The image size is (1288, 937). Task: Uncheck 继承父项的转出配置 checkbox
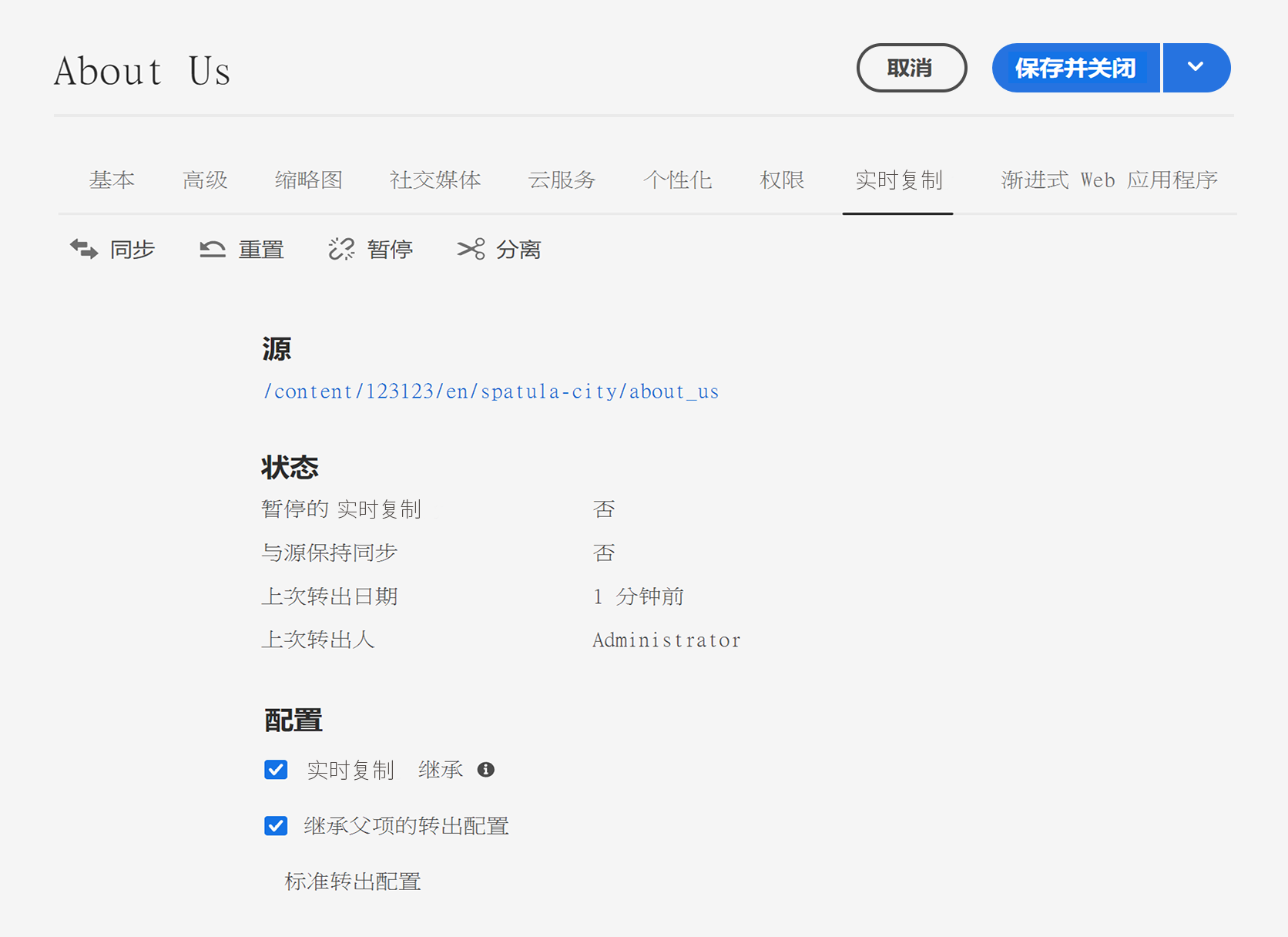coord(276,826)
